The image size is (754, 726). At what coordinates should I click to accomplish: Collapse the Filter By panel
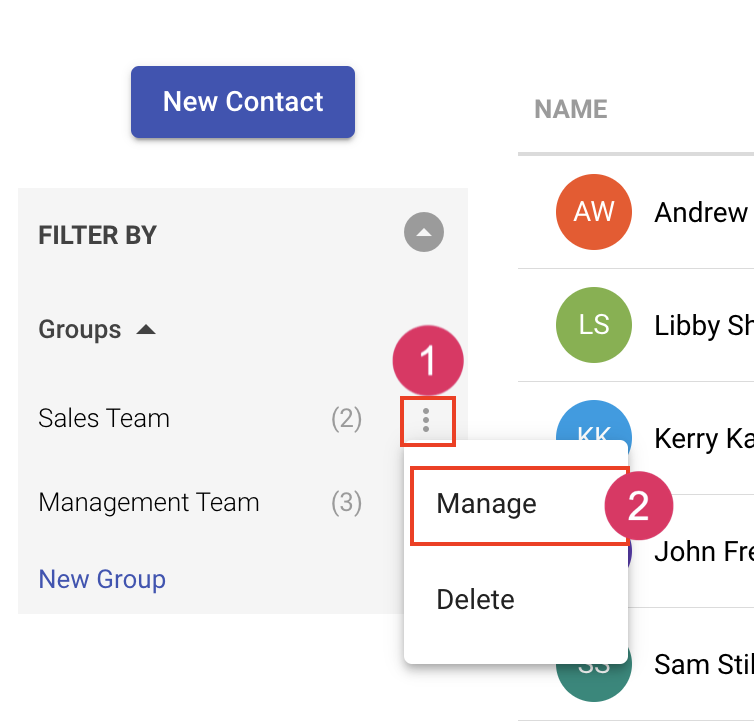(x=424, y=234)
